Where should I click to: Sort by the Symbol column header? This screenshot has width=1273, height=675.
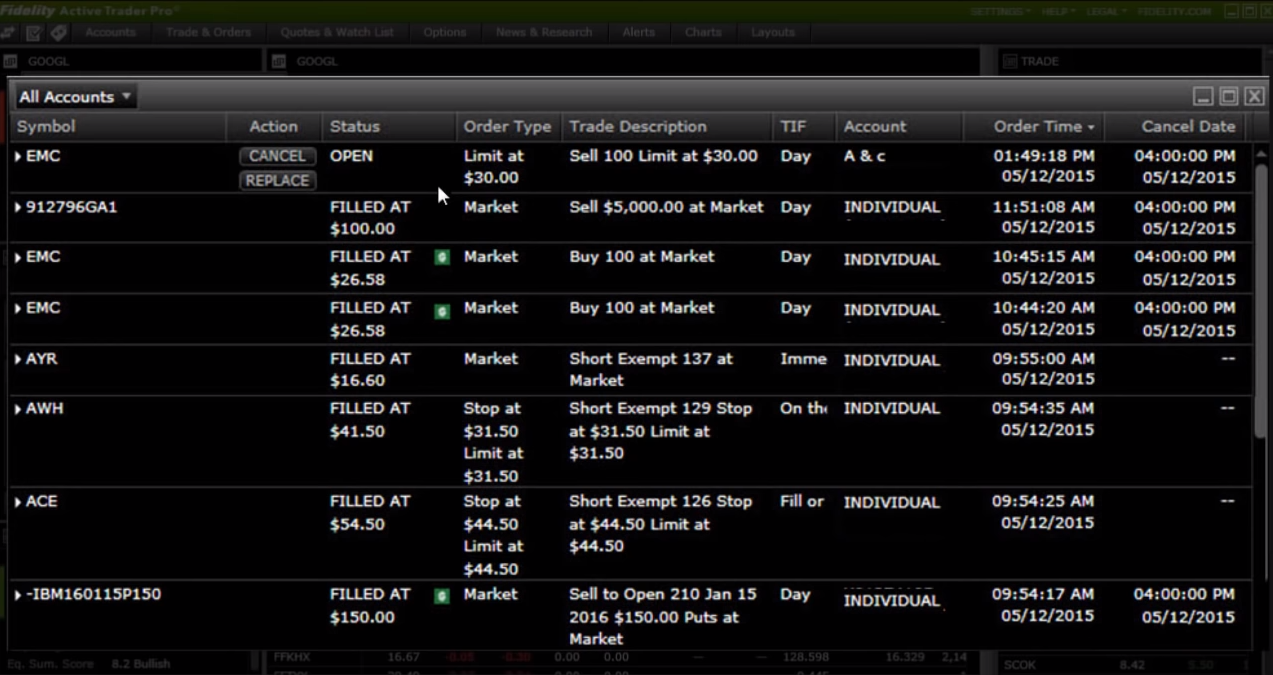[117, 127]
